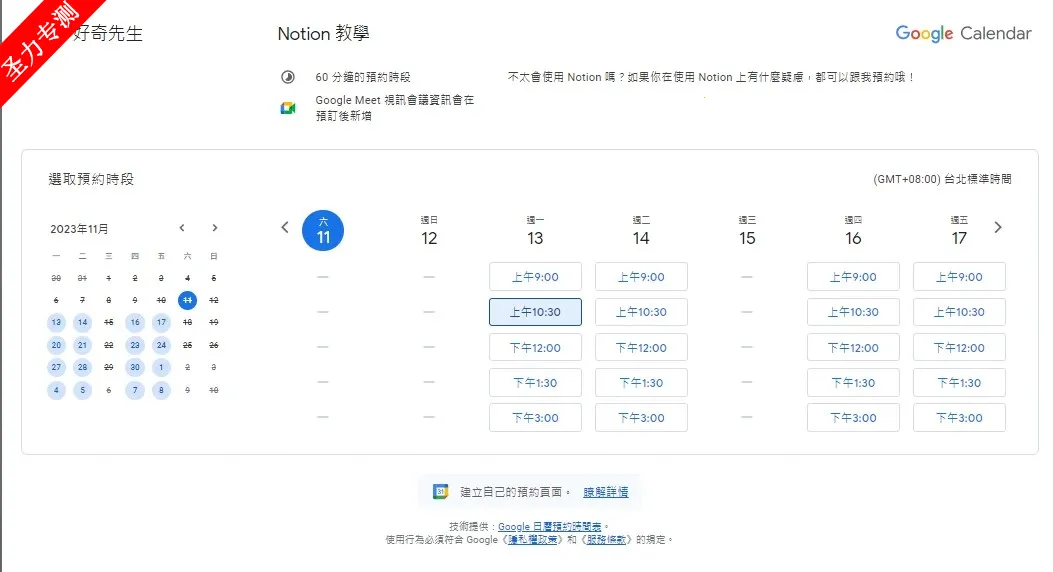Choose the 下午12:00 slot under day 14
The image size is (1053, 572).
[x=641, y=348]
